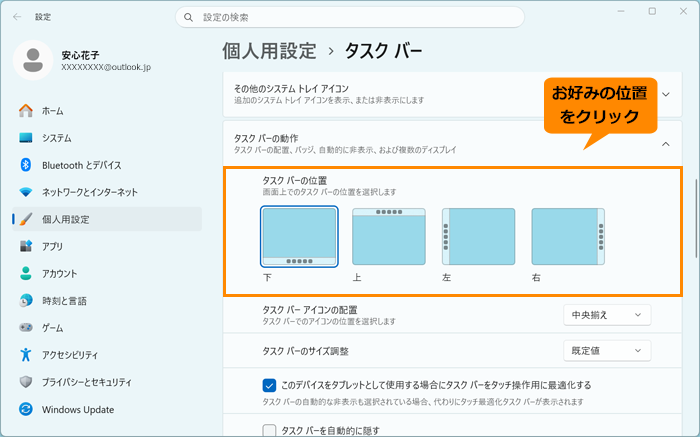Click 安心花子 account name
700x437 pixels.
click(x=80, y=55)
